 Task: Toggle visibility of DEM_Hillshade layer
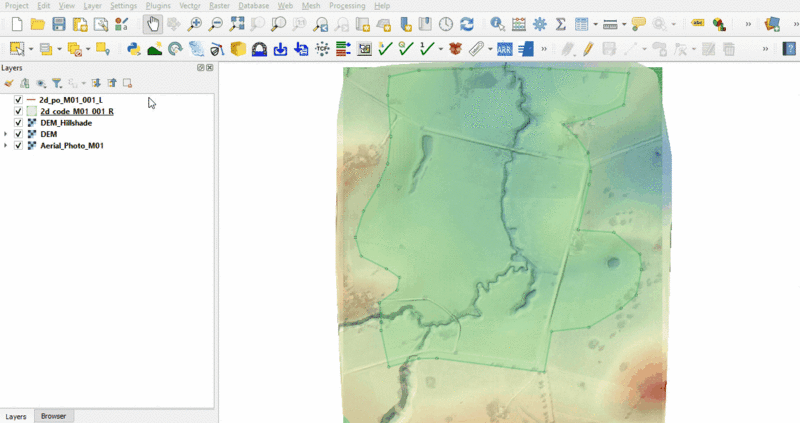18,123
